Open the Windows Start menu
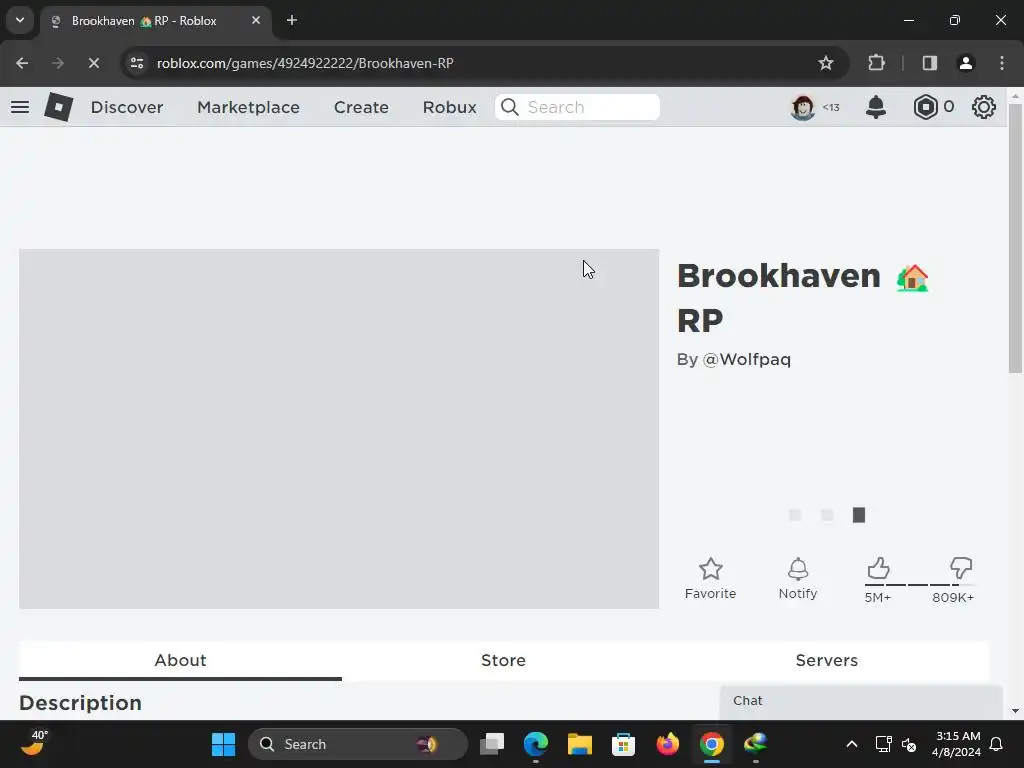This screenshot has height=768, width=1024. (223, 744)
